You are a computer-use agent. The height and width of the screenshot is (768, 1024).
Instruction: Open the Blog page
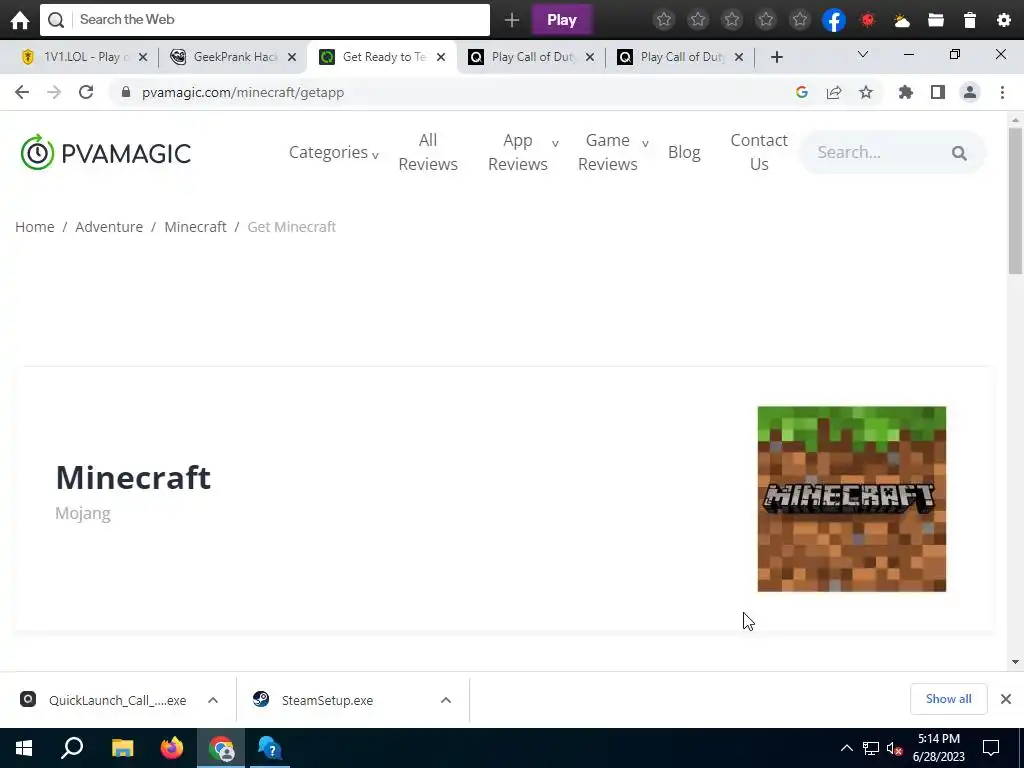click(x=684, y=152)
